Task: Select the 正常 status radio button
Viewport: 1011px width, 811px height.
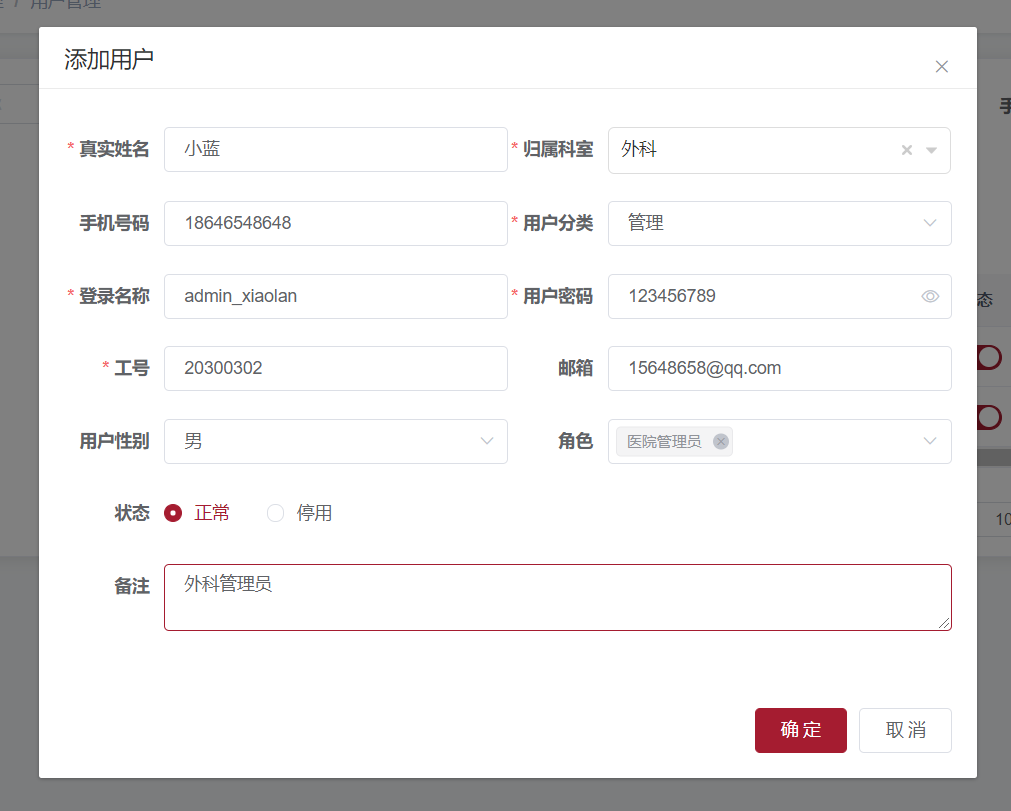Action: [x=173, y=513]
